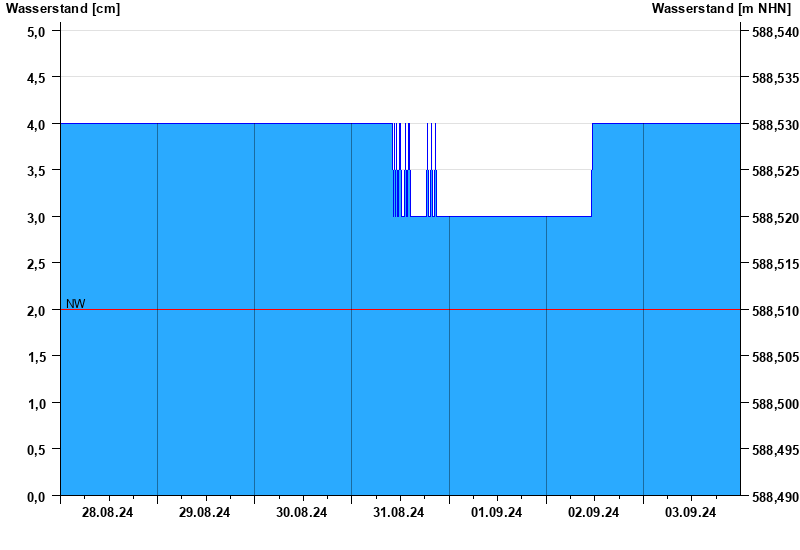Select date label 28.08.24
800x550 pixels.
coord(107,512)
